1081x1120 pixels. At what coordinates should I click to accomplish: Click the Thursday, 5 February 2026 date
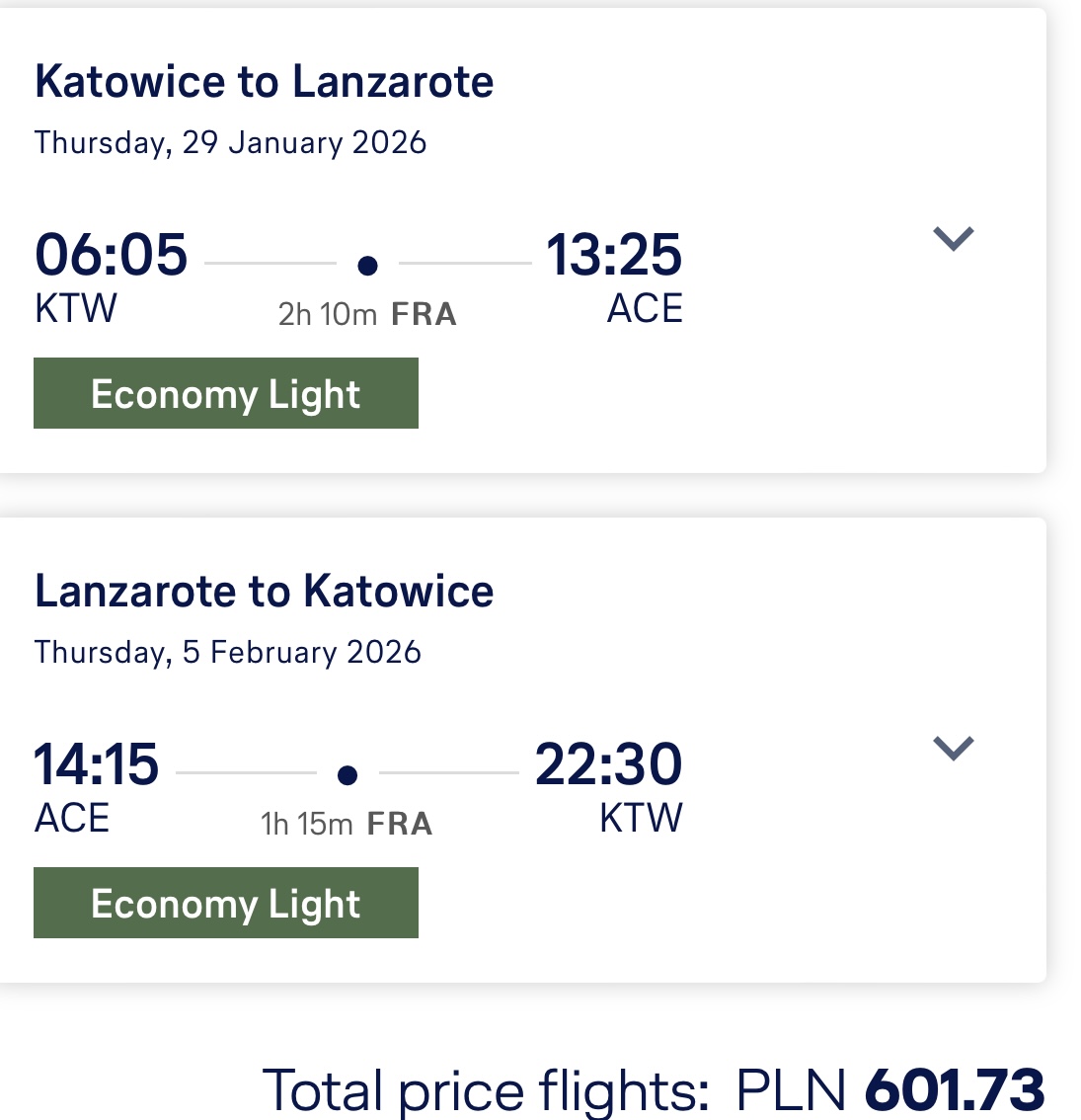pyautogui.click(x=228, y=652)
